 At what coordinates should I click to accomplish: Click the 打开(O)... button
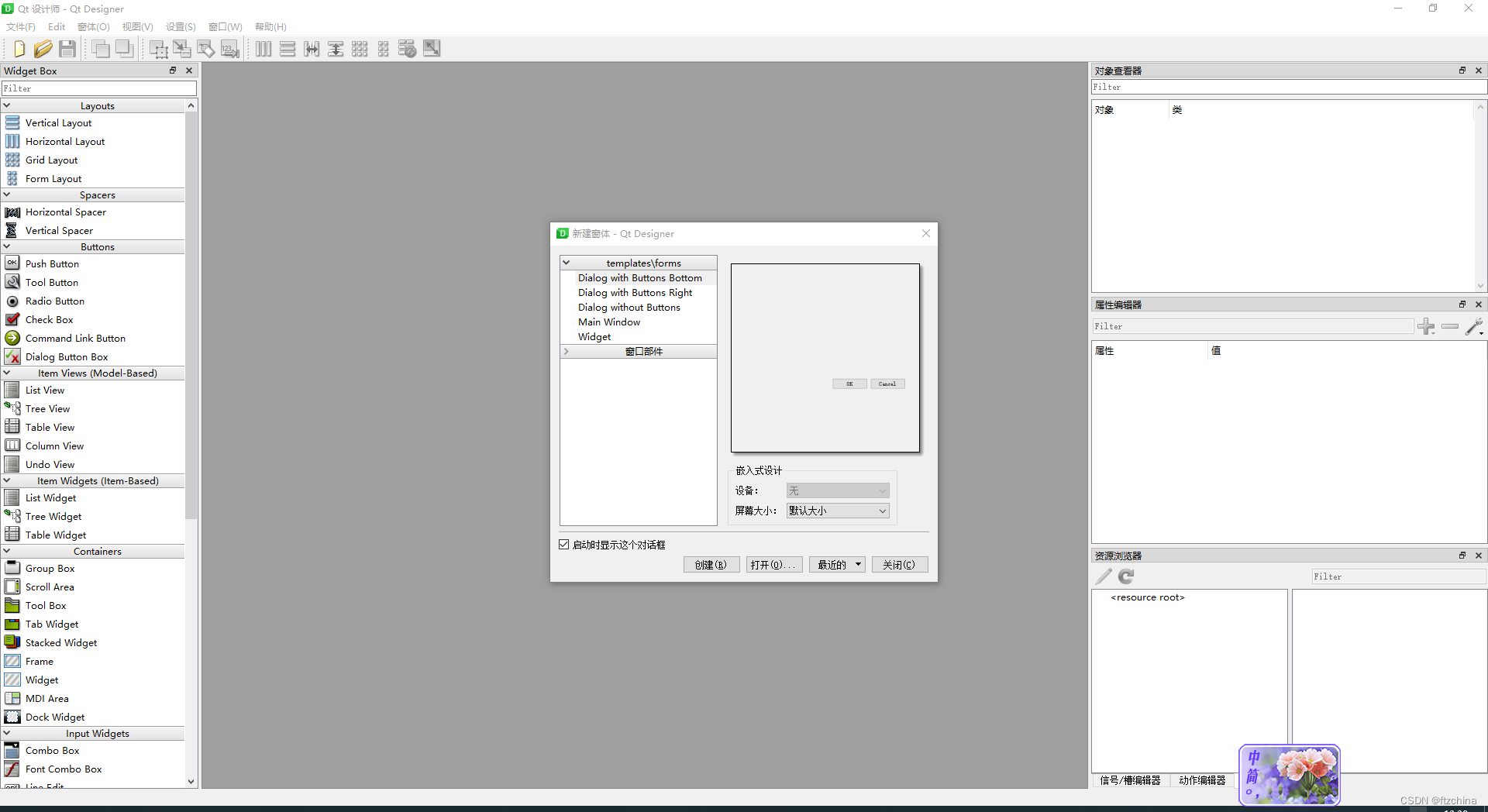[774, 565]
